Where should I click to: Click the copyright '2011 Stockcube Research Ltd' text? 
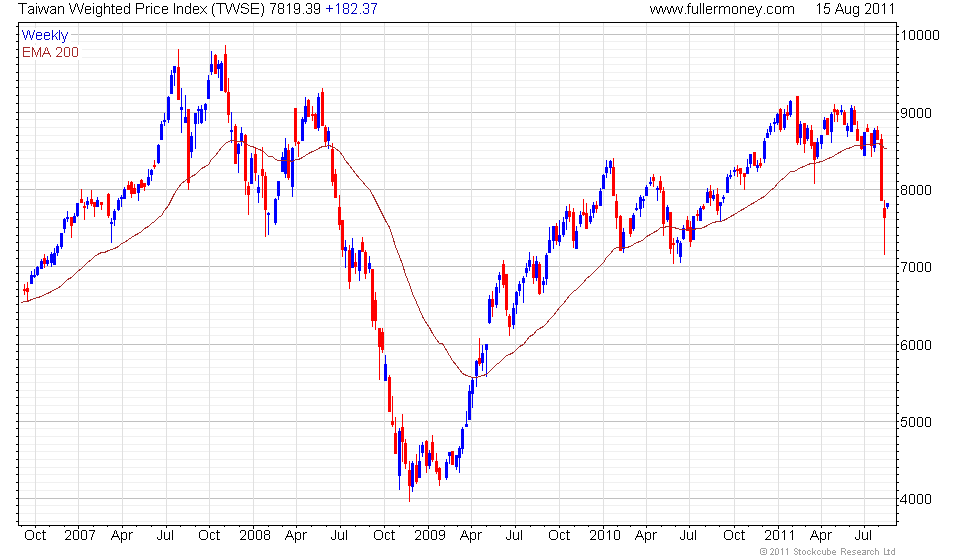tap(828, 552)
